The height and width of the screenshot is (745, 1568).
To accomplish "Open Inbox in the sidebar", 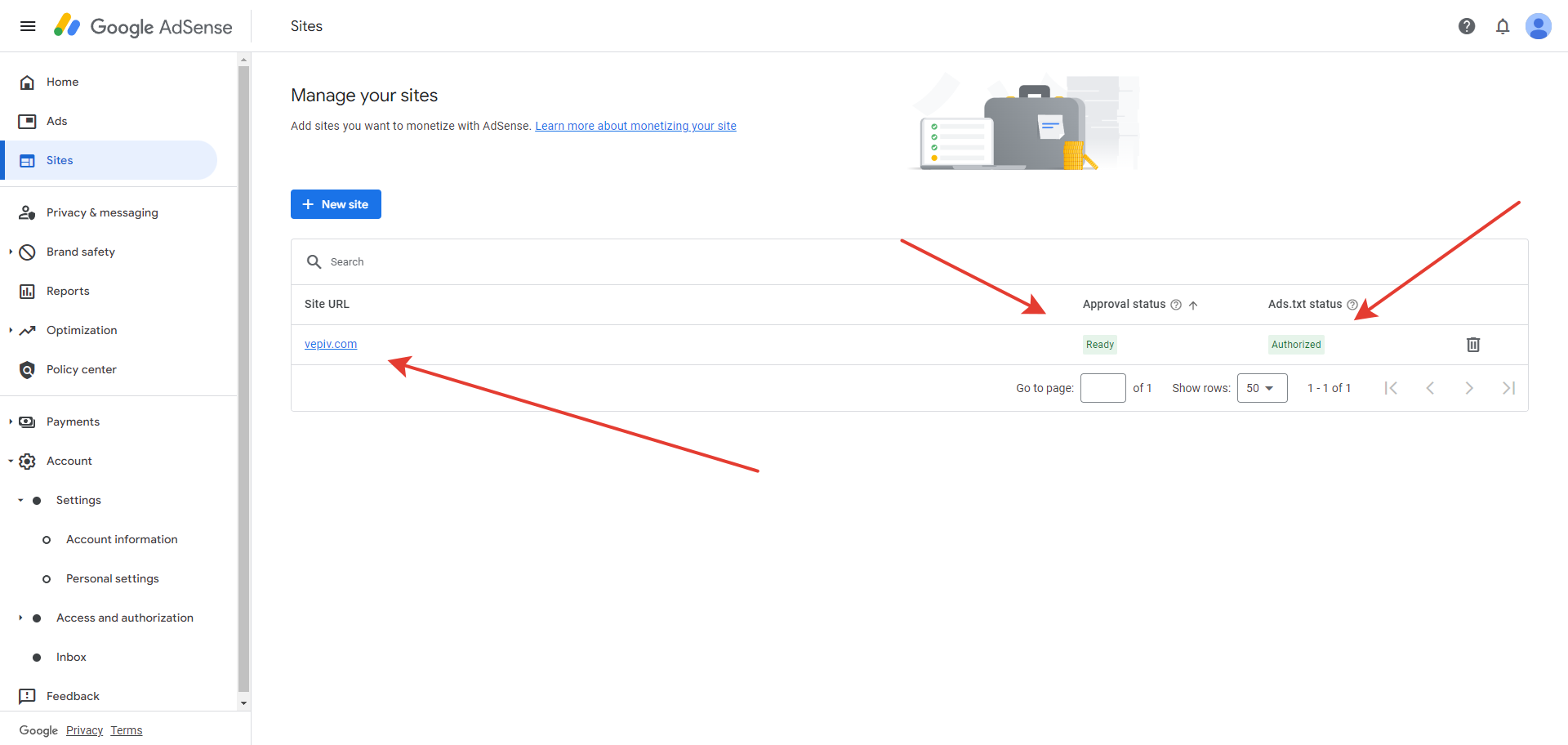I will 71,657.
